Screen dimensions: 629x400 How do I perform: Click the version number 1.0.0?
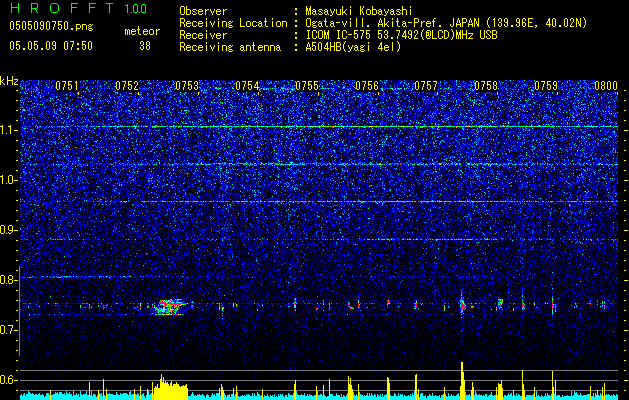pos(136,9)
